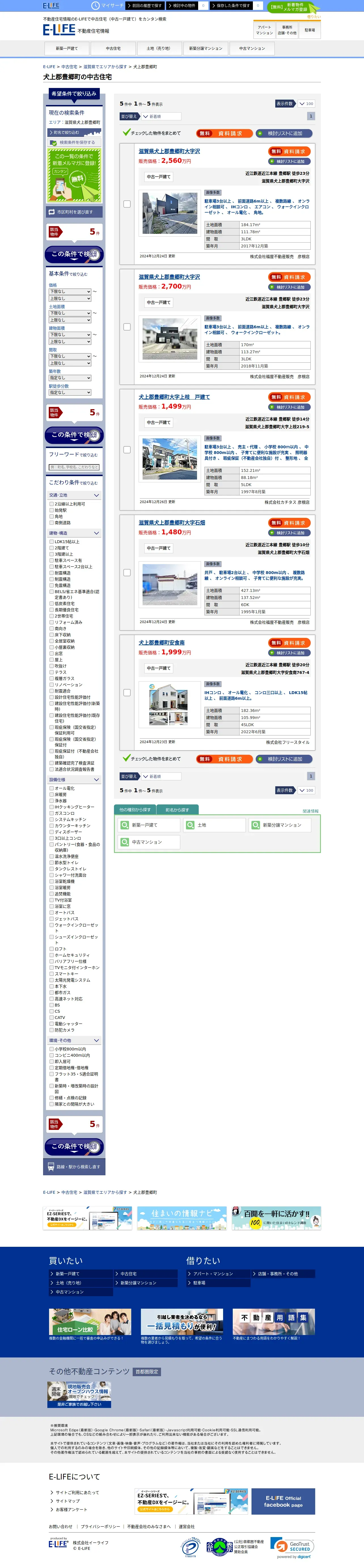Check the 2,700万円 listing checkbox
Viewport: 364px width, 1568px height.
(x=127, y=327)
